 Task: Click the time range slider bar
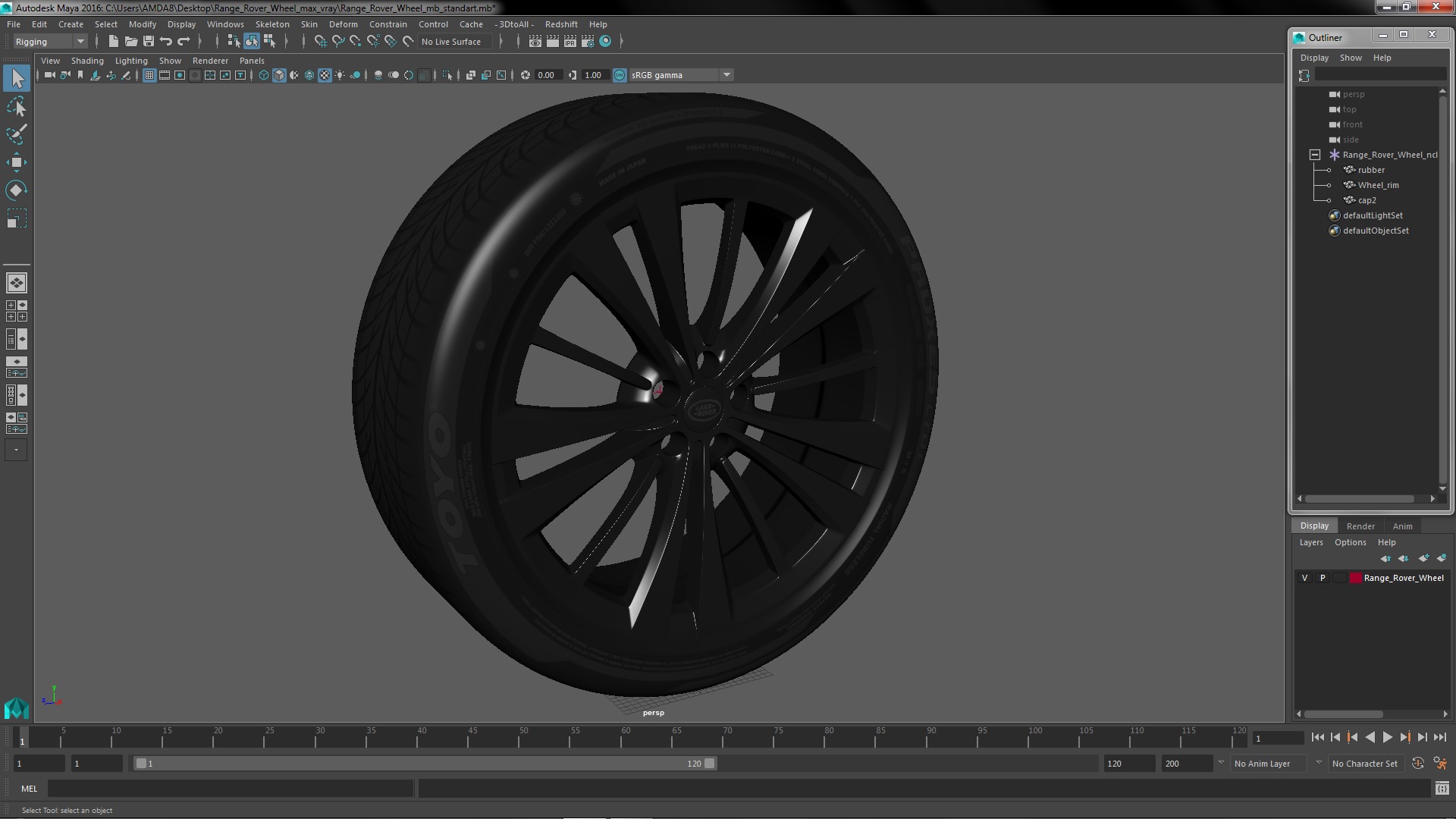coord(425,764)
